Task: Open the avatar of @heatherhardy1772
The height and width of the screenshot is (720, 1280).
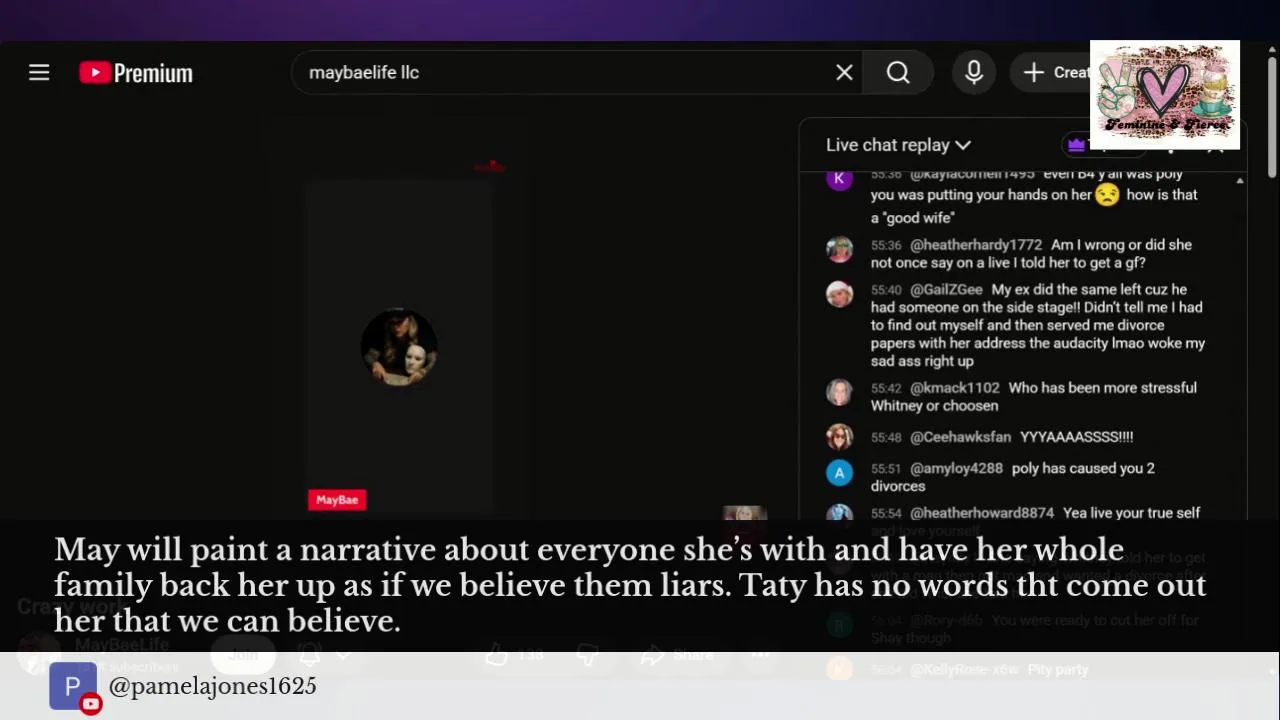Action: pyautogui.click(x=839, y=250)
